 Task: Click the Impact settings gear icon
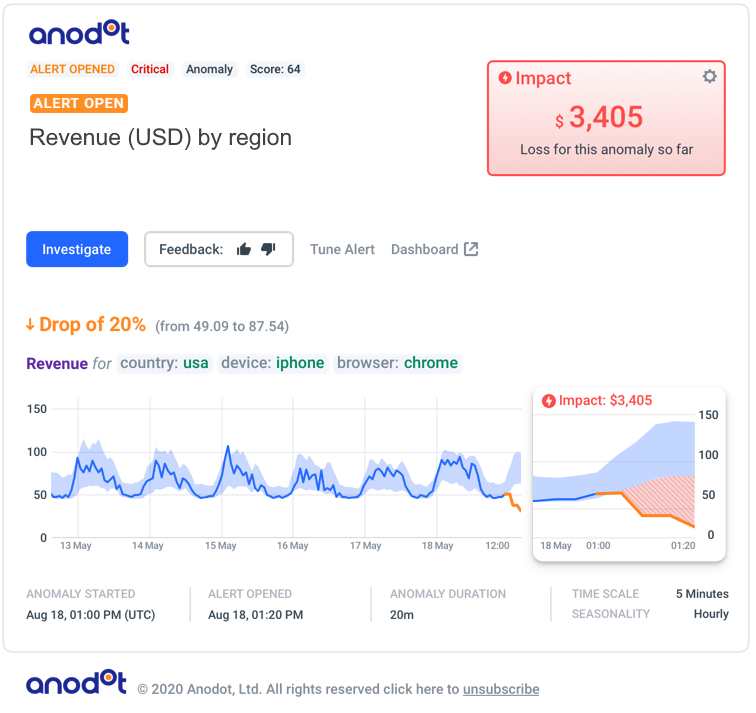point(709,76)
